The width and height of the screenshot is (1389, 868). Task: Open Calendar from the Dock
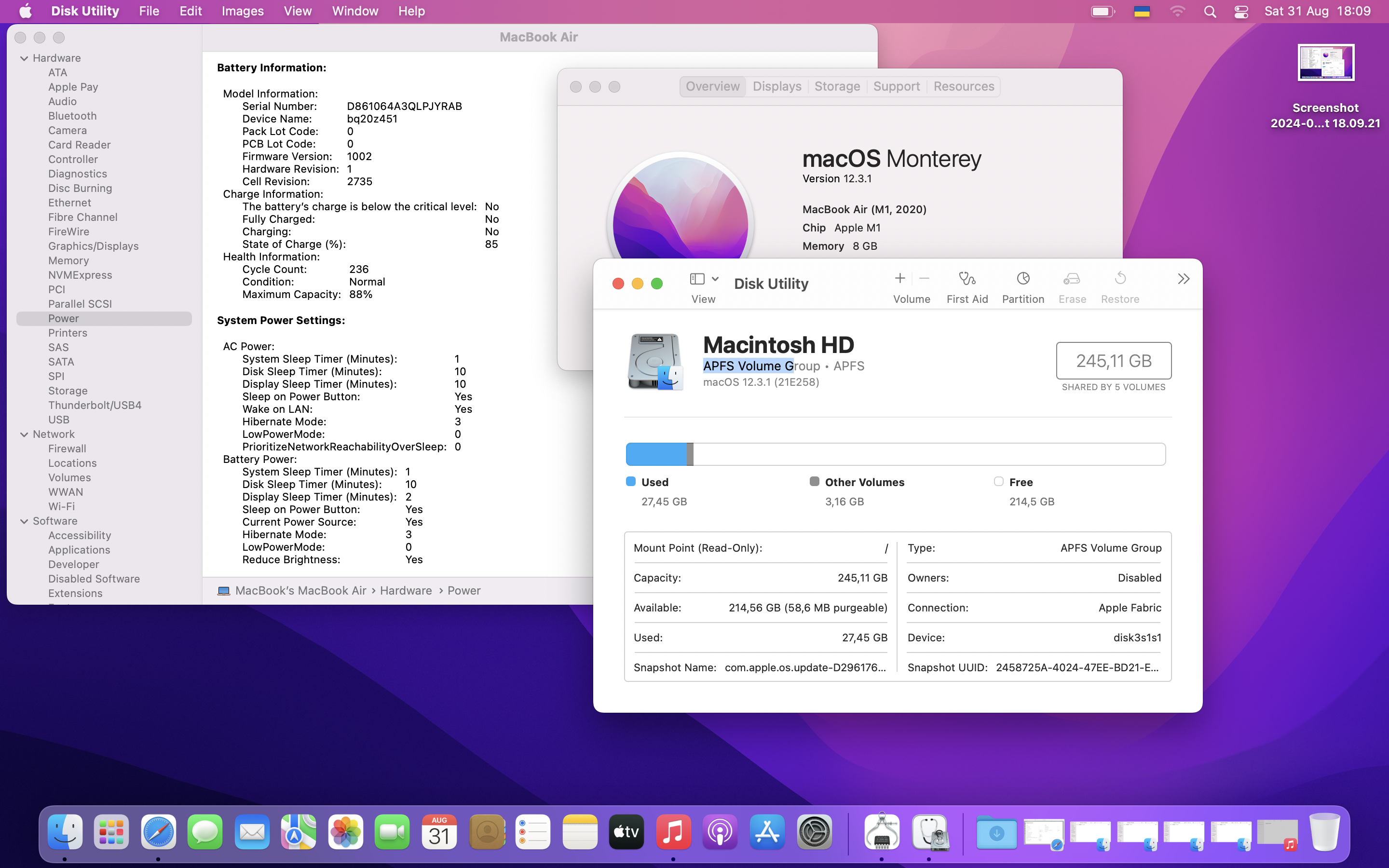click(x=439, y=831)
